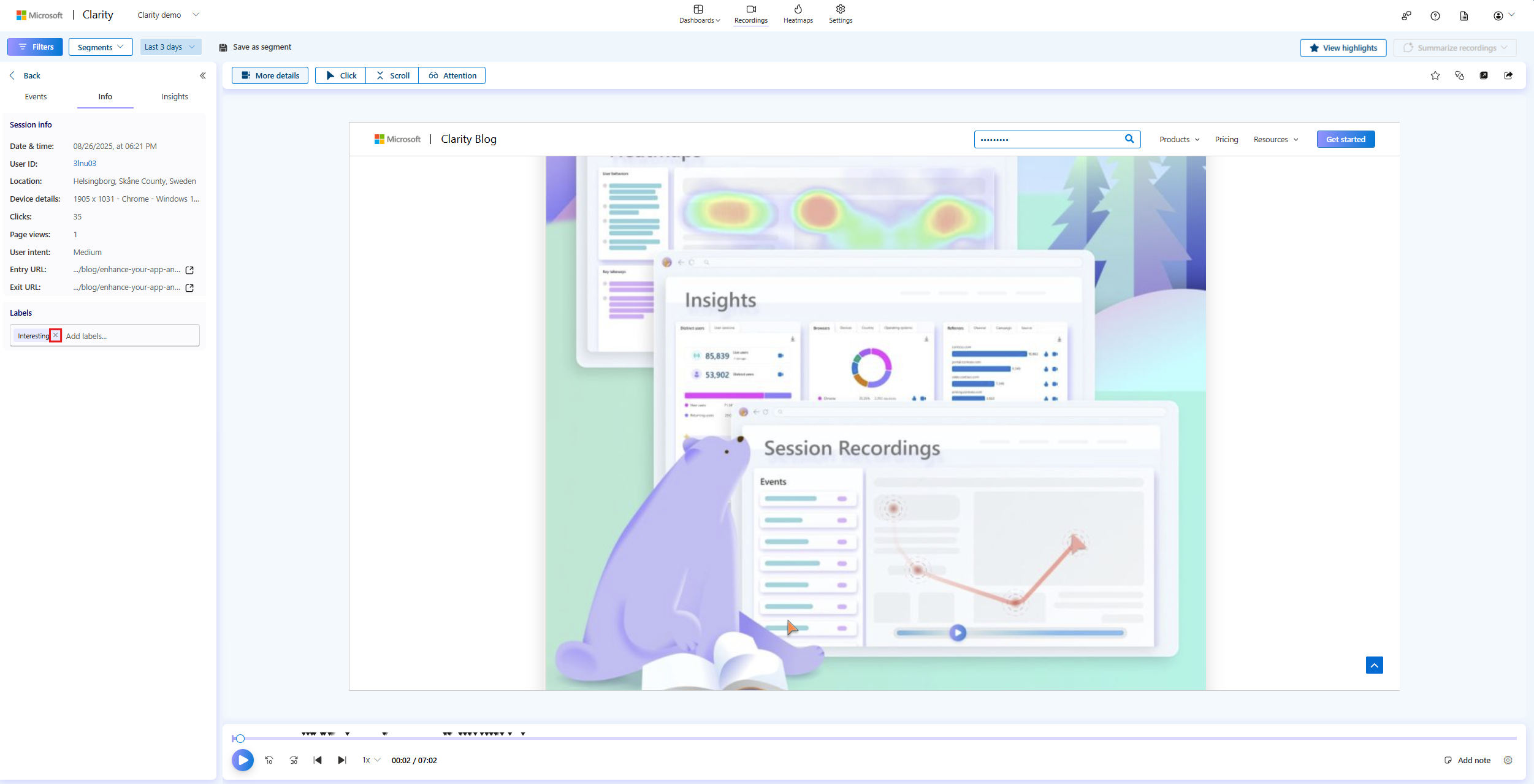Switch to the Events tab
The image size is (1534, 784).
click(x=36, y=97)
